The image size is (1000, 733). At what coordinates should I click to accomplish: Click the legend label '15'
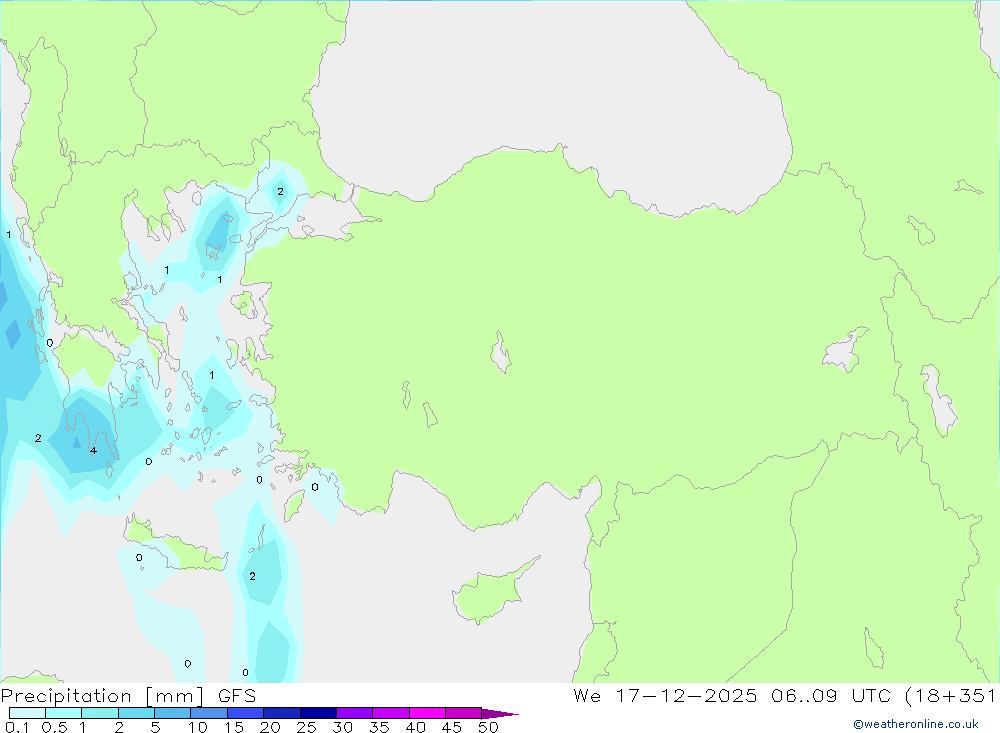coord(233,727)
